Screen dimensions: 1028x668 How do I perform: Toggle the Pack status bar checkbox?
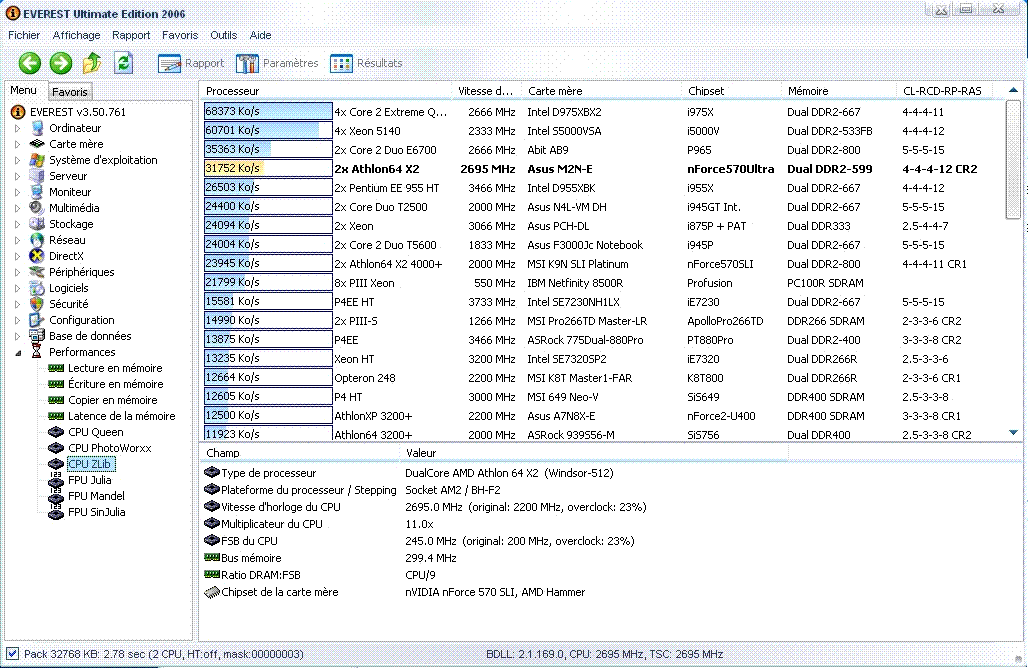tap(12, 654)
